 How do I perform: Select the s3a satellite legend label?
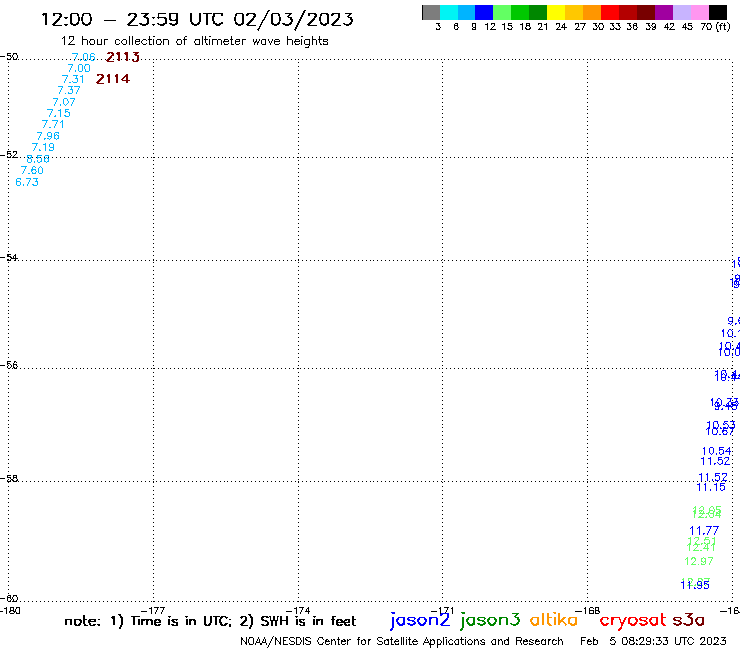(688, 620)
